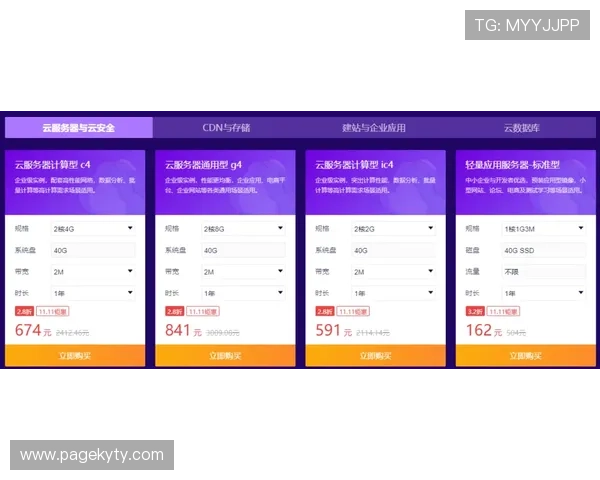Click 立即购买 under the 591元 price
Image resolution: width=600 pixels, height=480 pixels.
pyautogui.click(x=375, y=356)
